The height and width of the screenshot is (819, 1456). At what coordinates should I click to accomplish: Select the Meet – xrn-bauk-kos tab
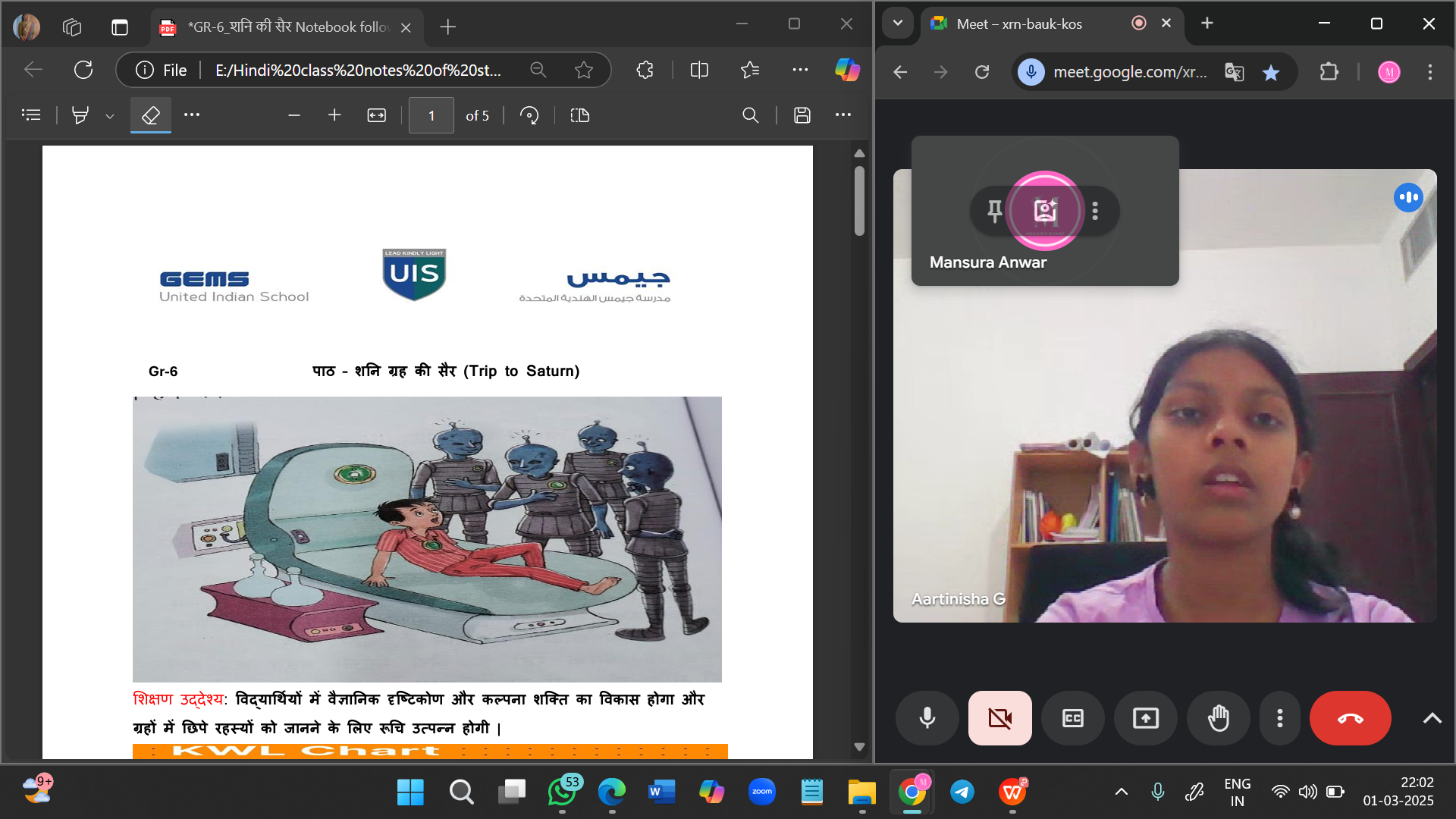pos(1018,24)
